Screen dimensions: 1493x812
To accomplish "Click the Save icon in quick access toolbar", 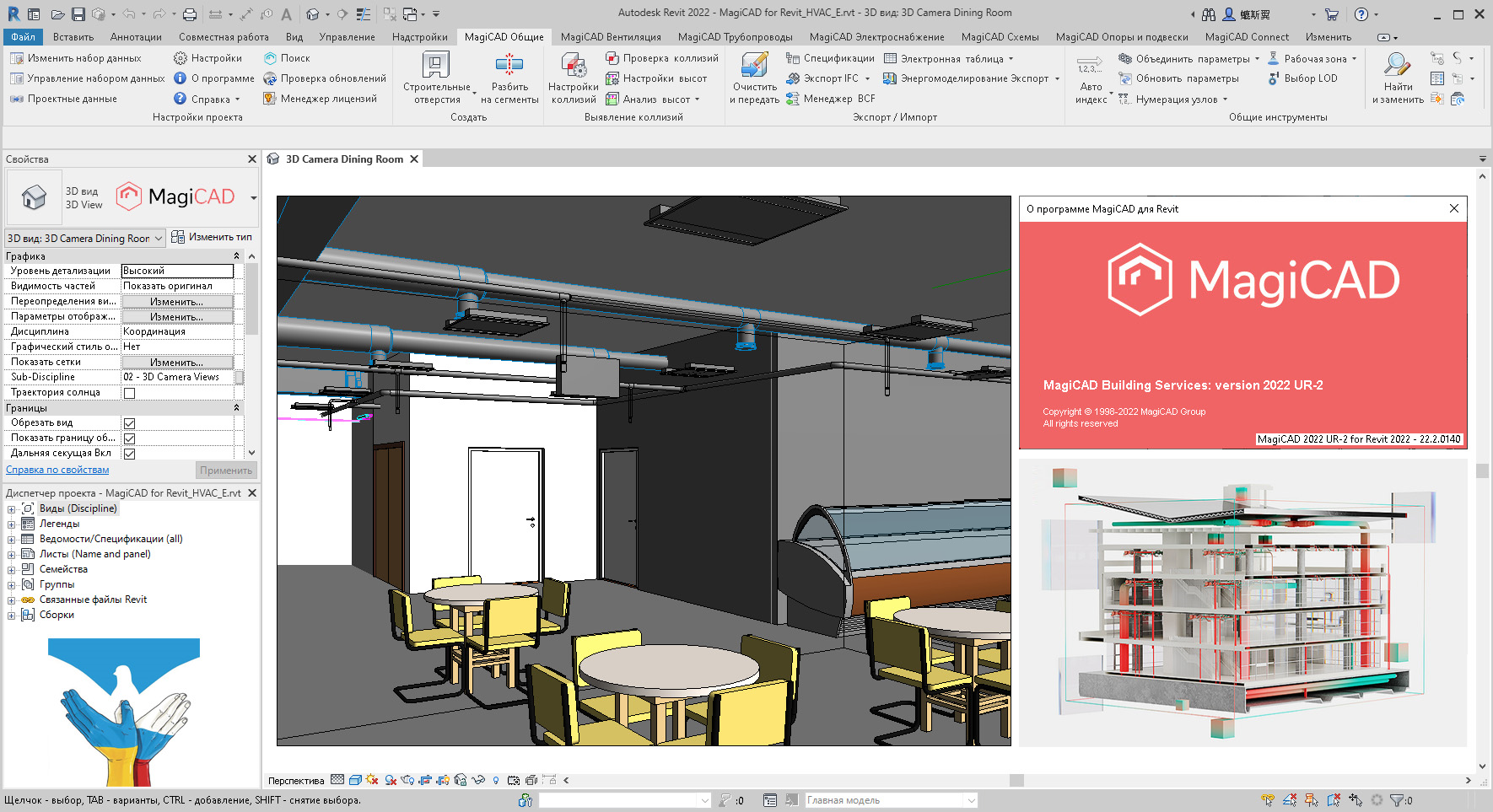I will 78,14.
